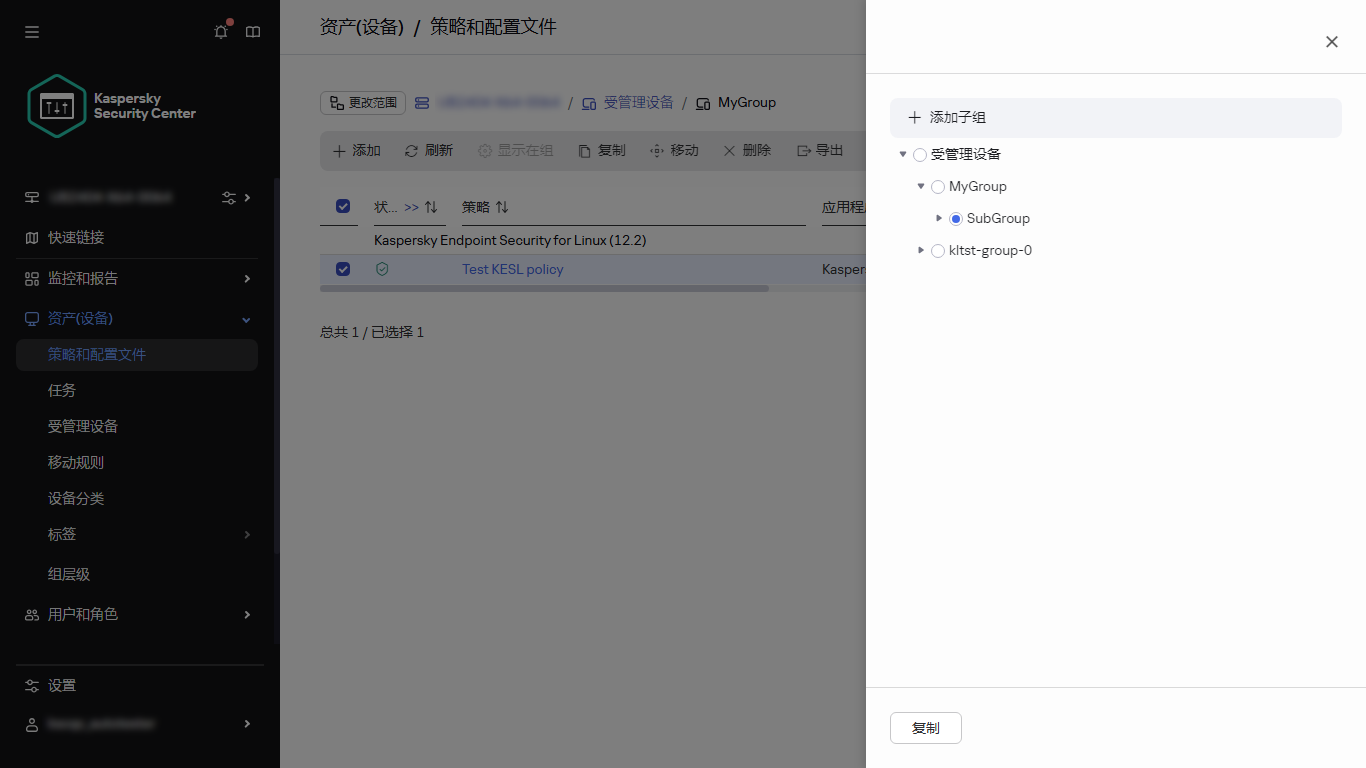
Task: Expand the kltst-group-0 tree node
Action: click(920, 250)
